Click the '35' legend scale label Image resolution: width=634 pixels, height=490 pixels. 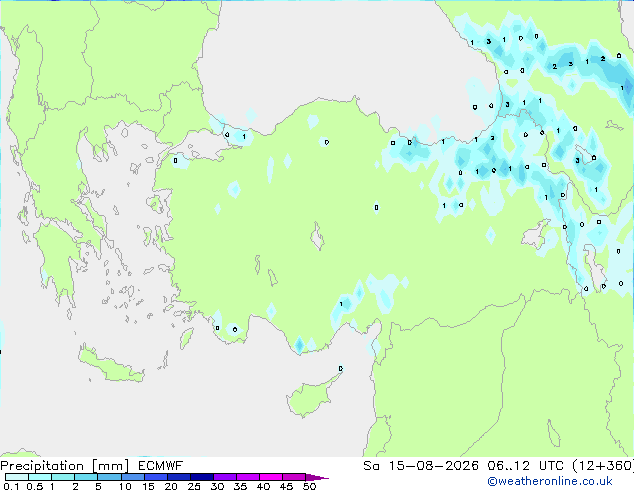[240, 486]
